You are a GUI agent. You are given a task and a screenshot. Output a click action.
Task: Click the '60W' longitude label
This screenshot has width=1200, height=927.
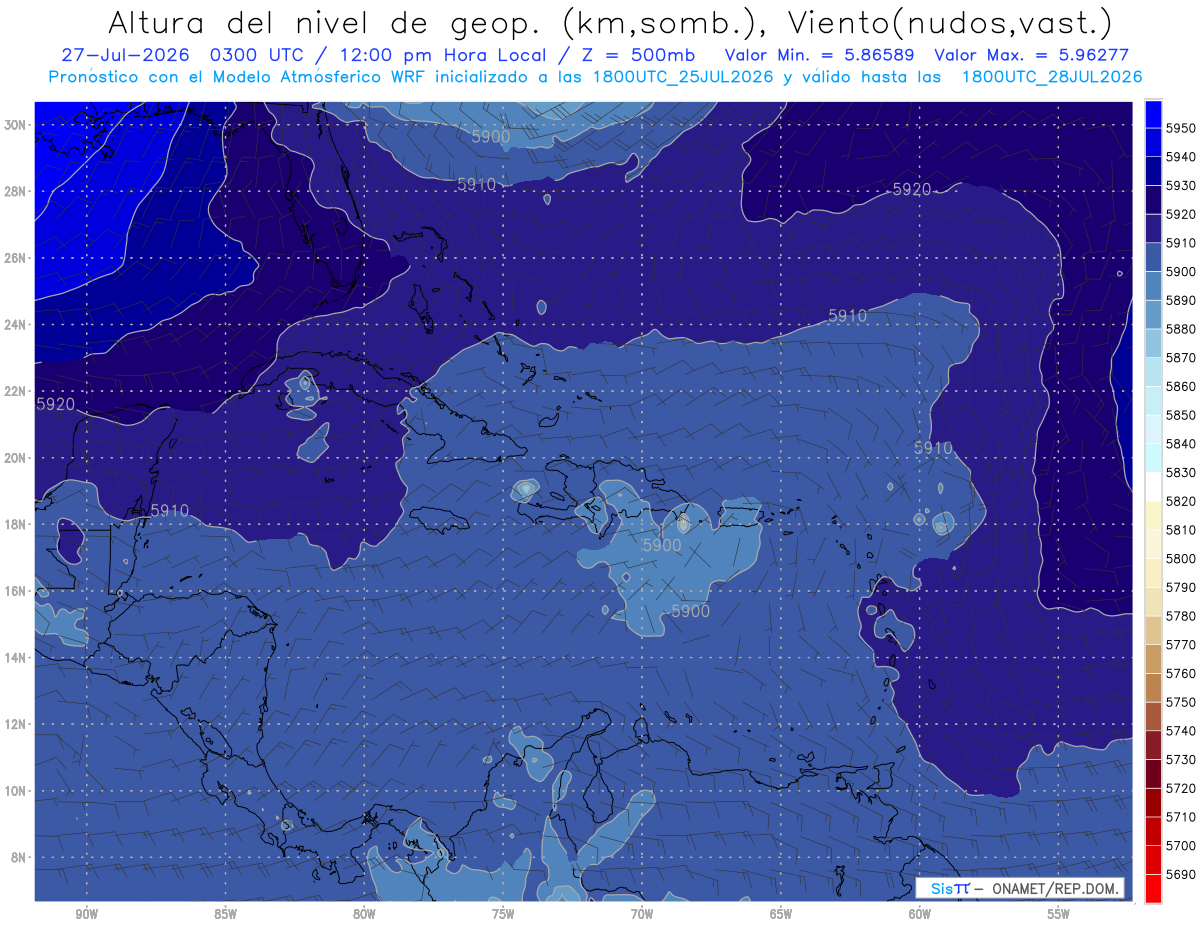(x=920, y=914)
